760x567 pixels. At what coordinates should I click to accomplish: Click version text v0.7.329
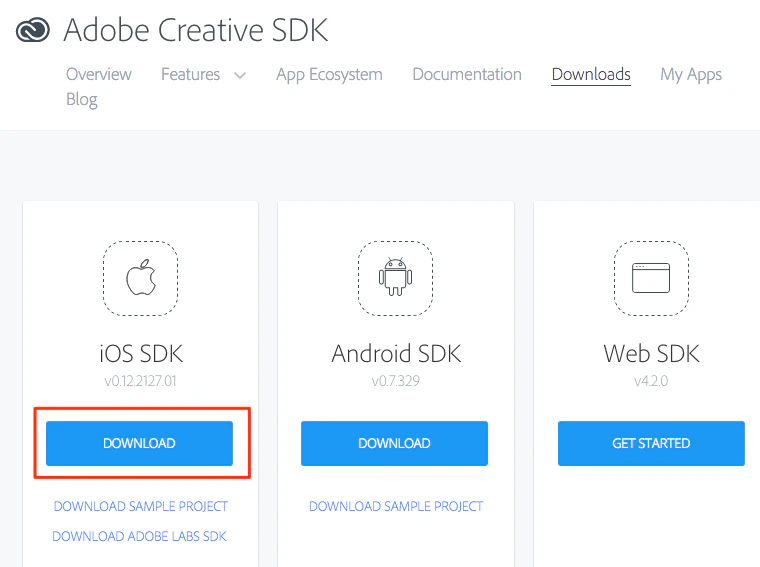point(396,381)
